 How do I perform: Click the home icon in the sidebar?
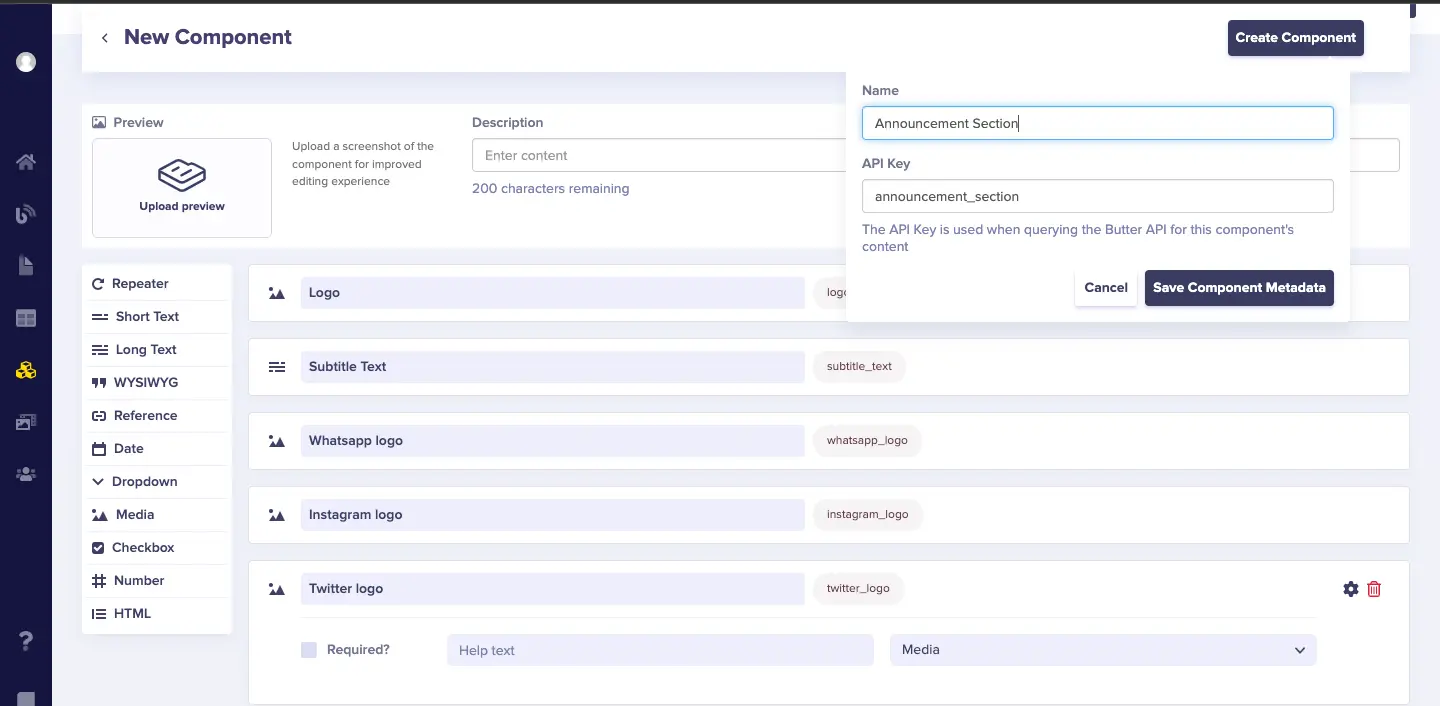coord(26,162)
